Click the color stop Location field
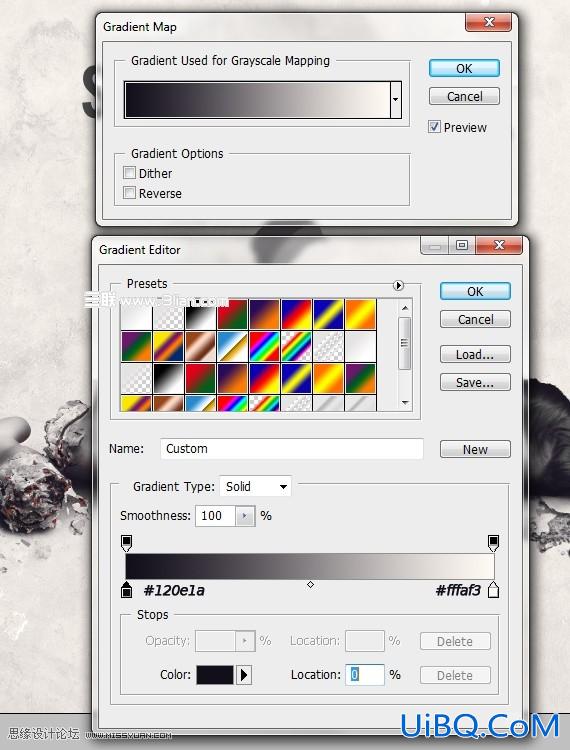The height and width of the screenshot is (750, 570). 365,674
